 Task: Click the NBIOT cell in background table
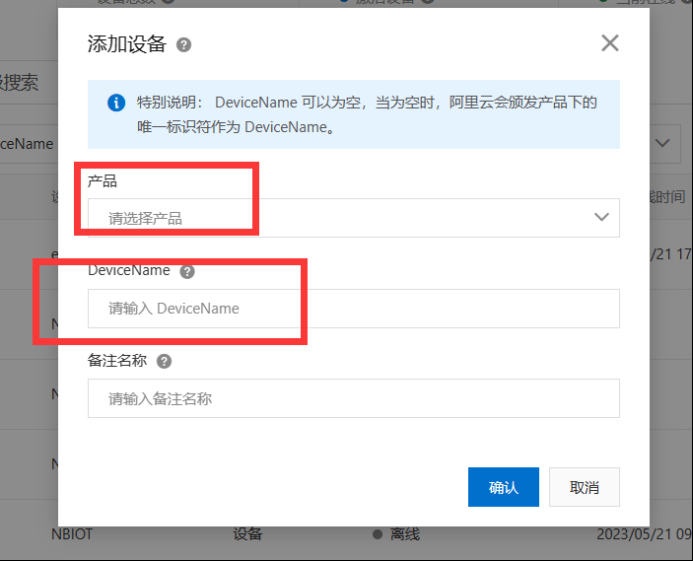pos(72,534)
